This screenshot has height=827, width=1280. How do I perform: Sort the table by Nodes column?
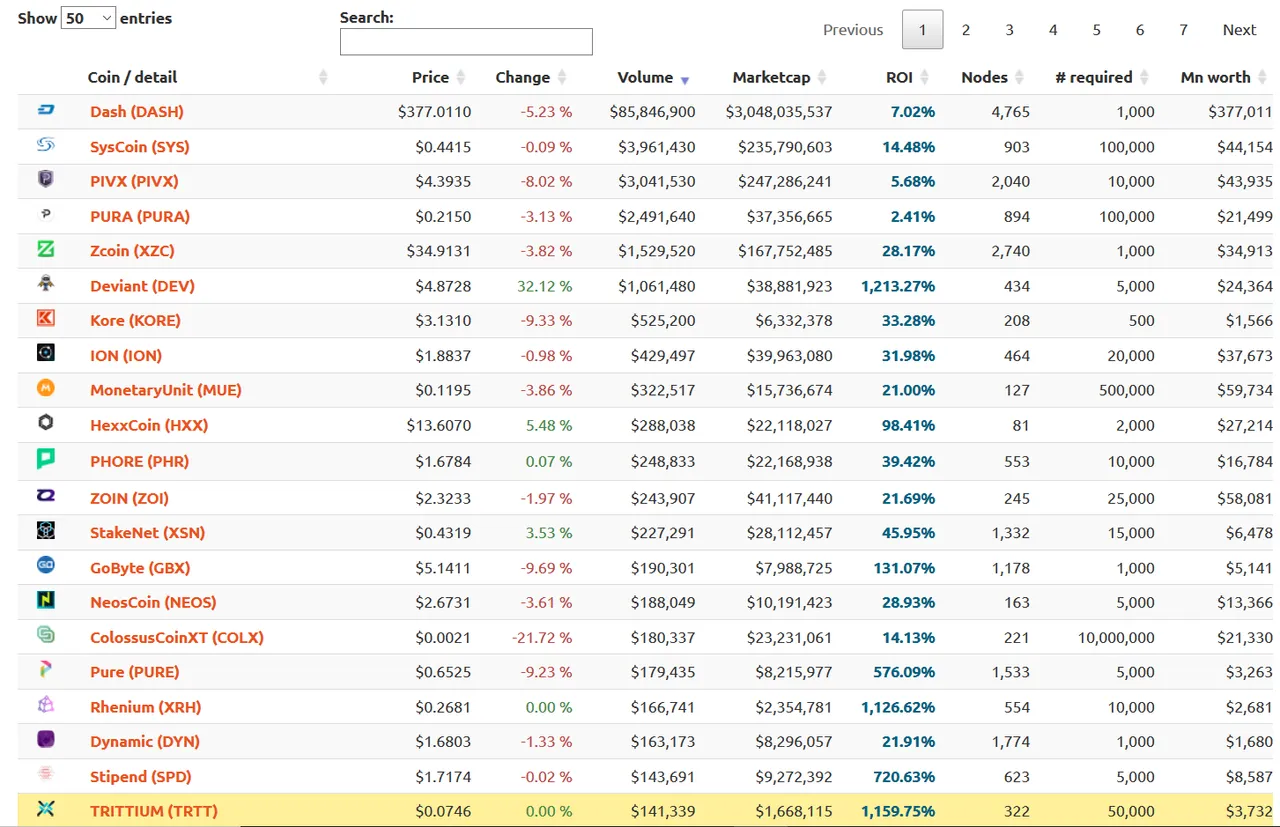(992, 77)
